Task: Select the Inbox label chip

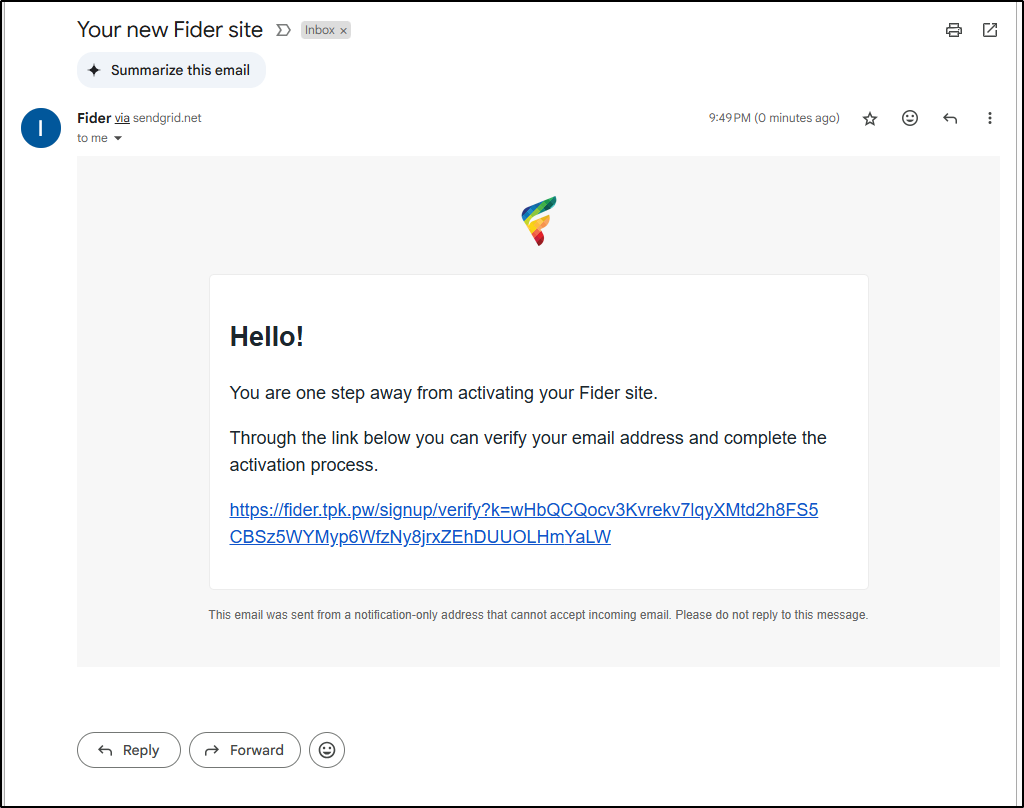Action: [x=320, y=30]
